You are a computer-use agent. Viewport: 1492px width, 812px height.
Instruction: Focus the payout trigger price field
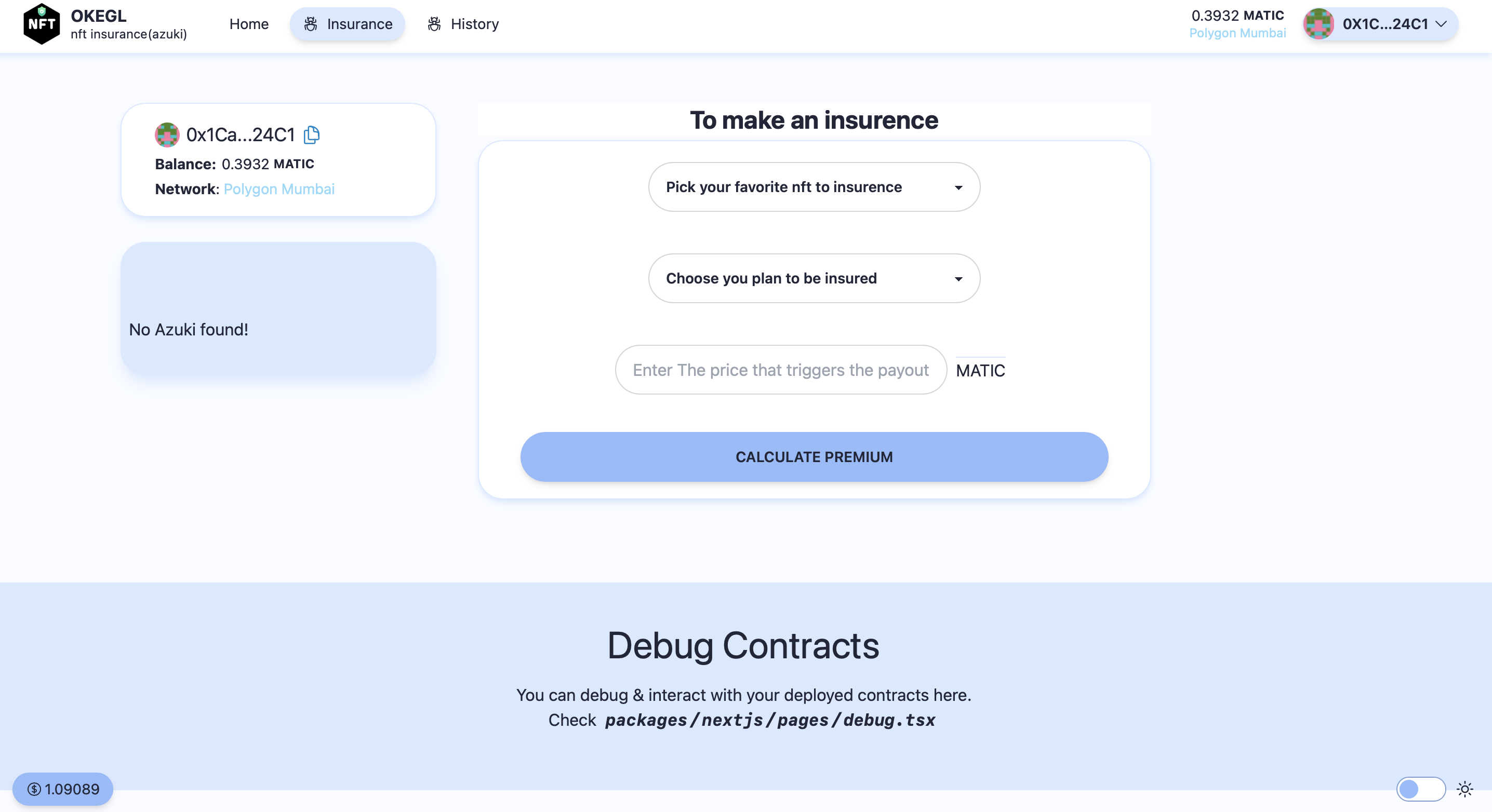(x=781, y=370)
